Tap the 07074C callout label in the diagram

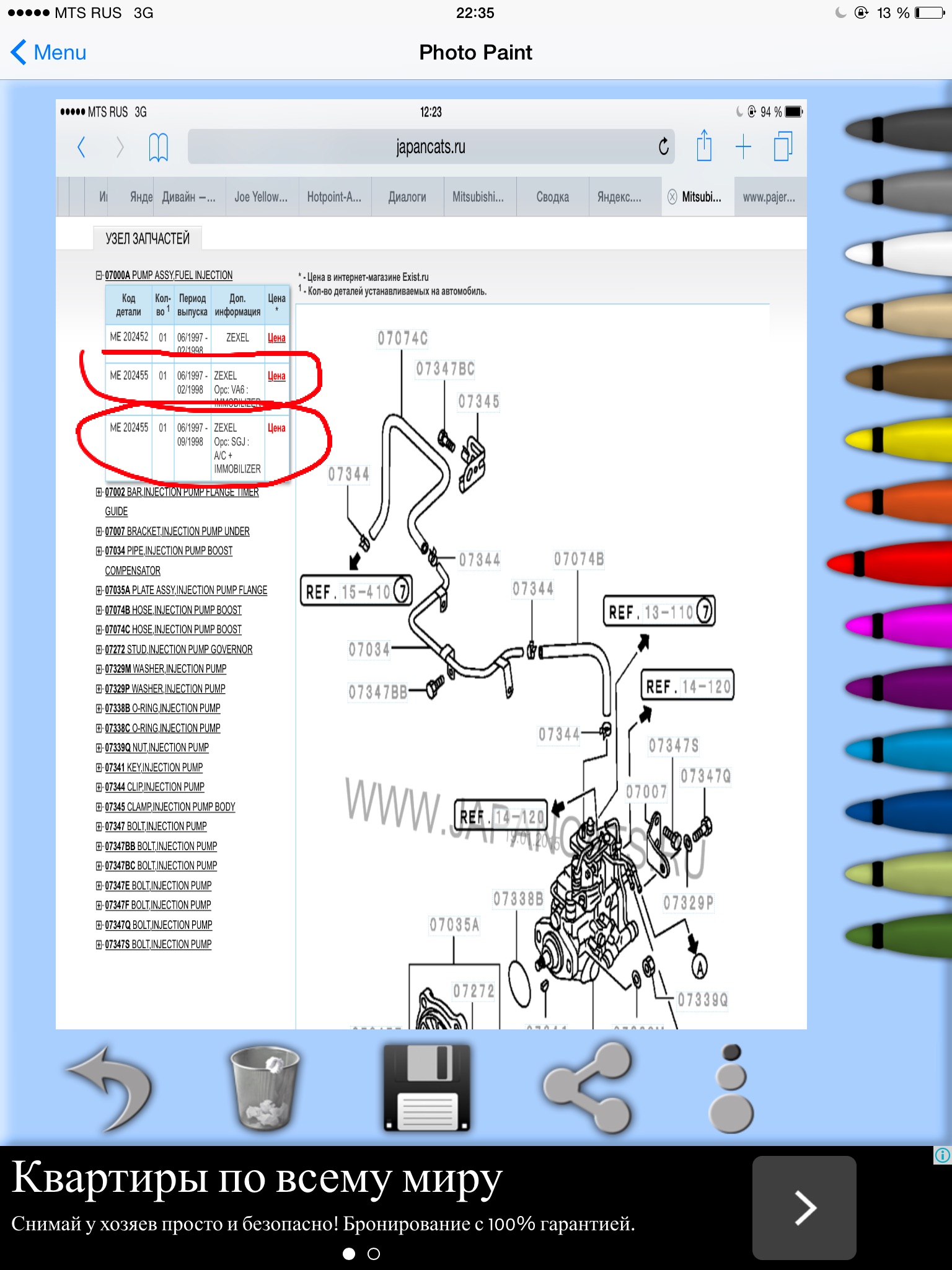click(403, 338)
